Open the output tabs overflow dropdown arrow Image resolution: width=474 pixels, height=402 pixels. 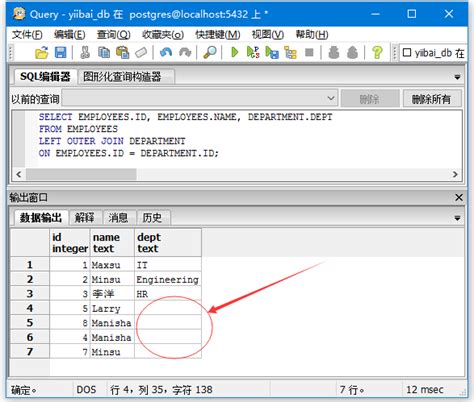coord(457,218)
